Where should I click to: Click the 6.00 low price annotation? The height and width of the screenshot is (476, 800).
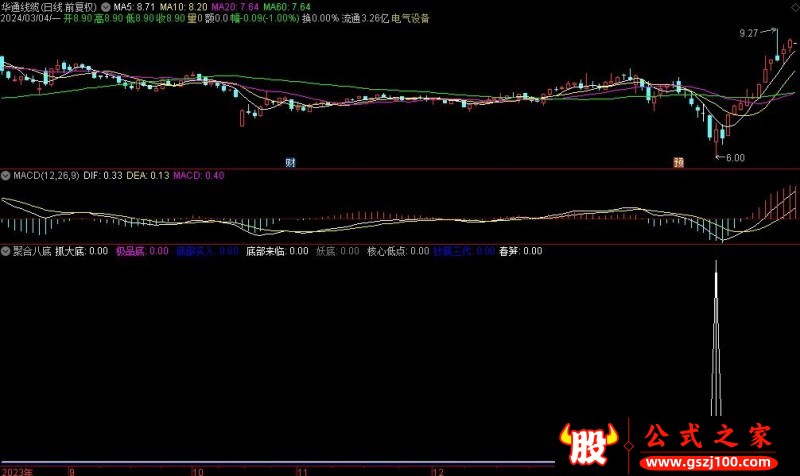[x=735, y=157]
